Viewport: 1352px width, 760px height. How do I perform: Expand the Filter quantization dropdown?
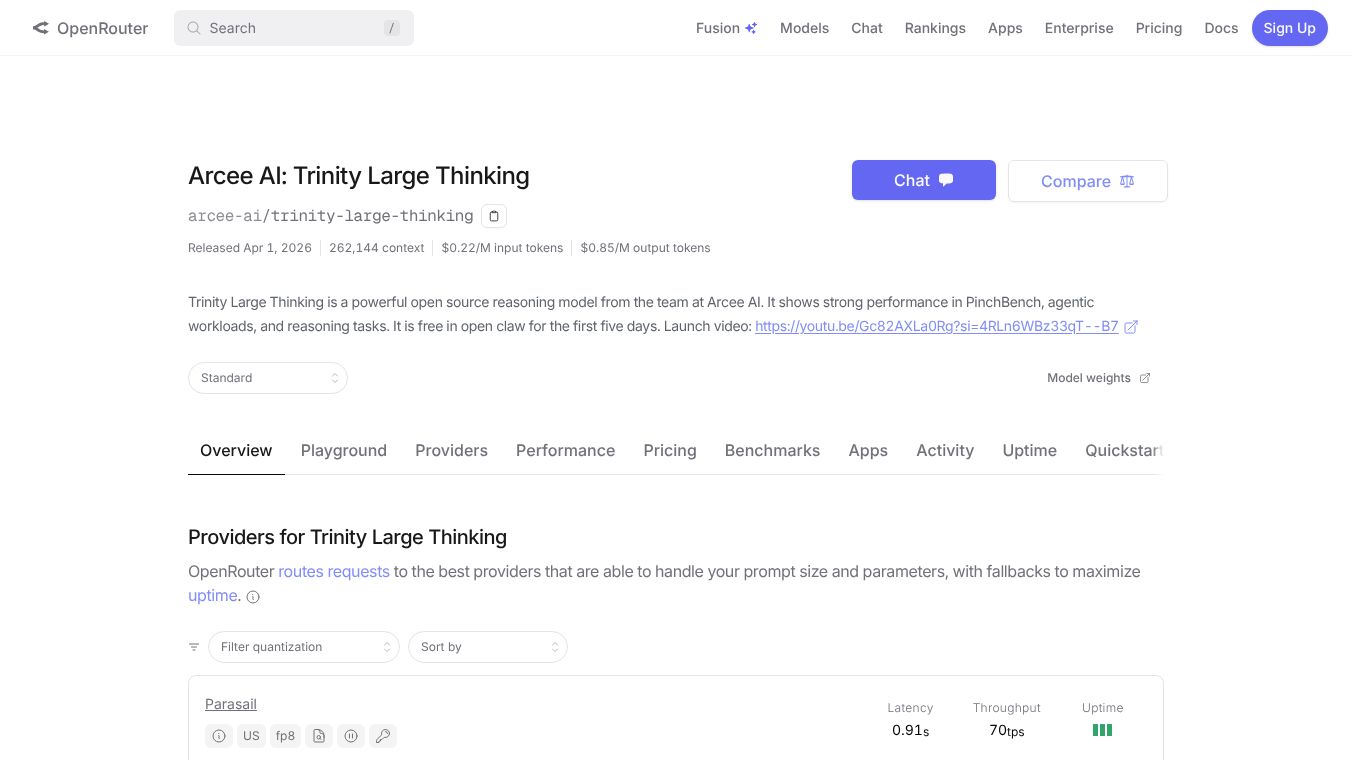click(x=304, y=647)
